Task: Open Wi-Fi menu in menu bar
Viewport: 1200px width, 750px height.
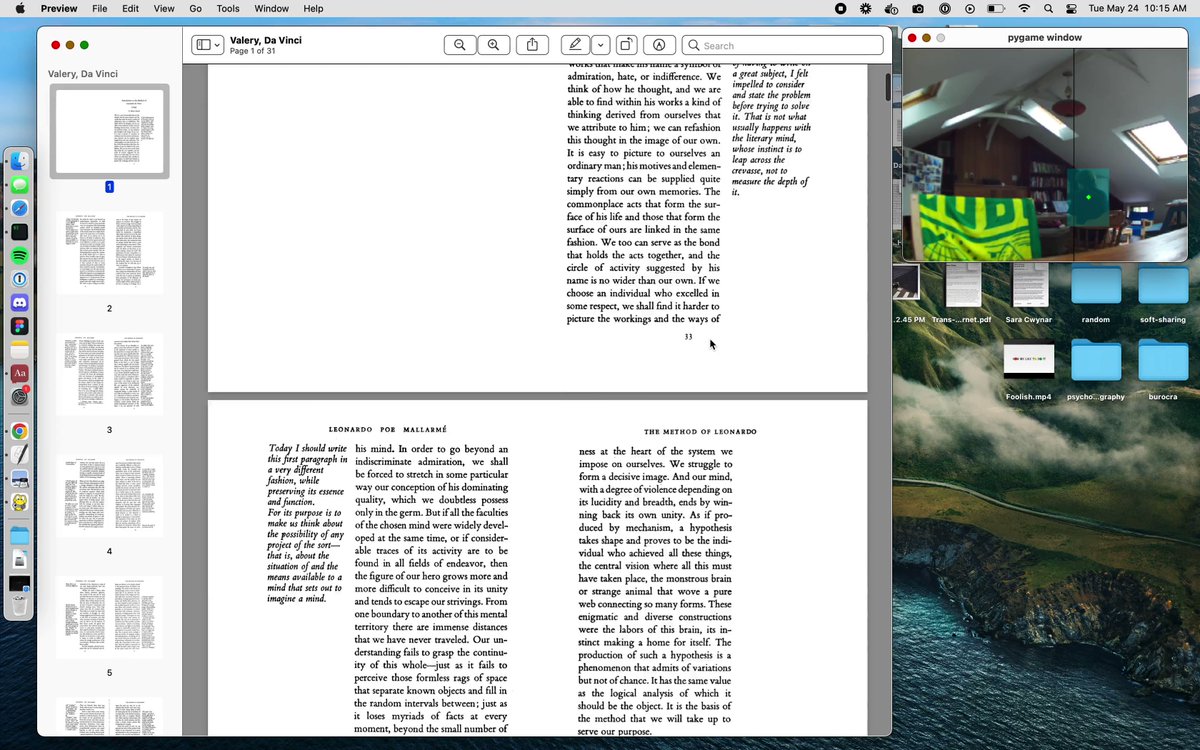Action: (1024, 8)
